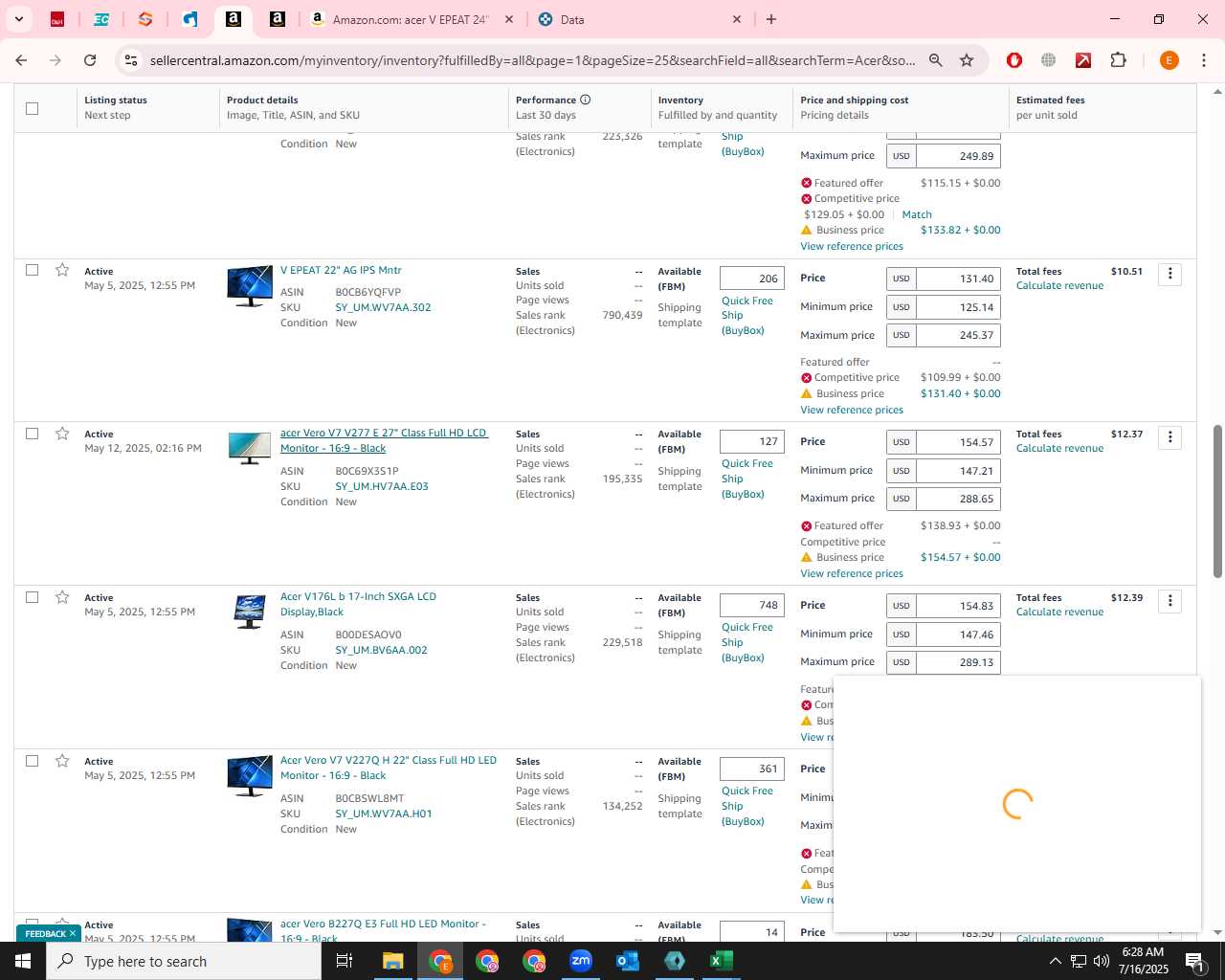
Task: Open the Adobe Acrobat extension icon
Action: 1083,60
